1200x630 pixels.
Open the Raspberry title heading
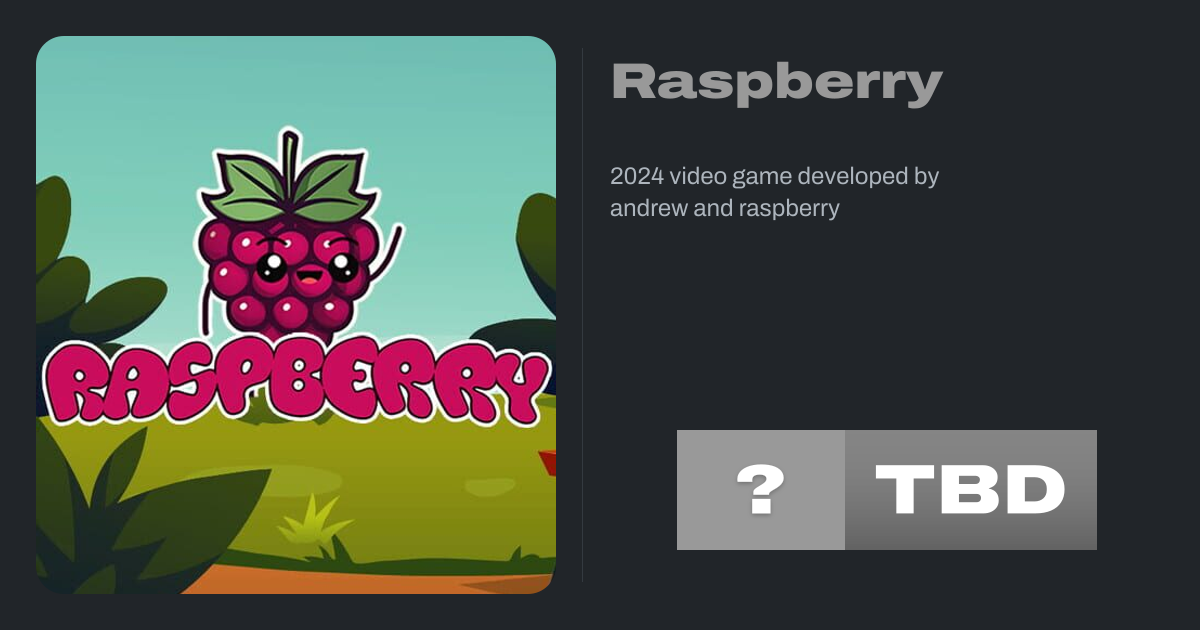pos(777,84)
